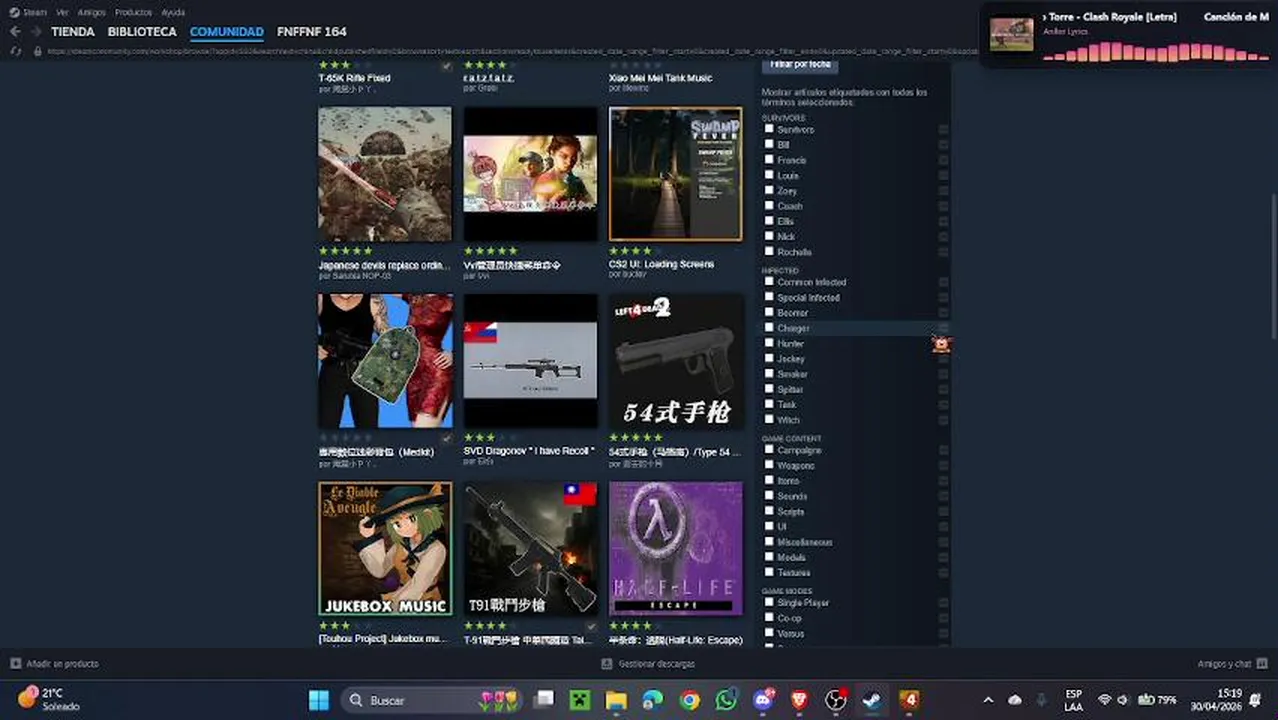Viewport: 1278px width, 720px height.
Task: Check the Bill filter checkbox
Action: point(769,144)
